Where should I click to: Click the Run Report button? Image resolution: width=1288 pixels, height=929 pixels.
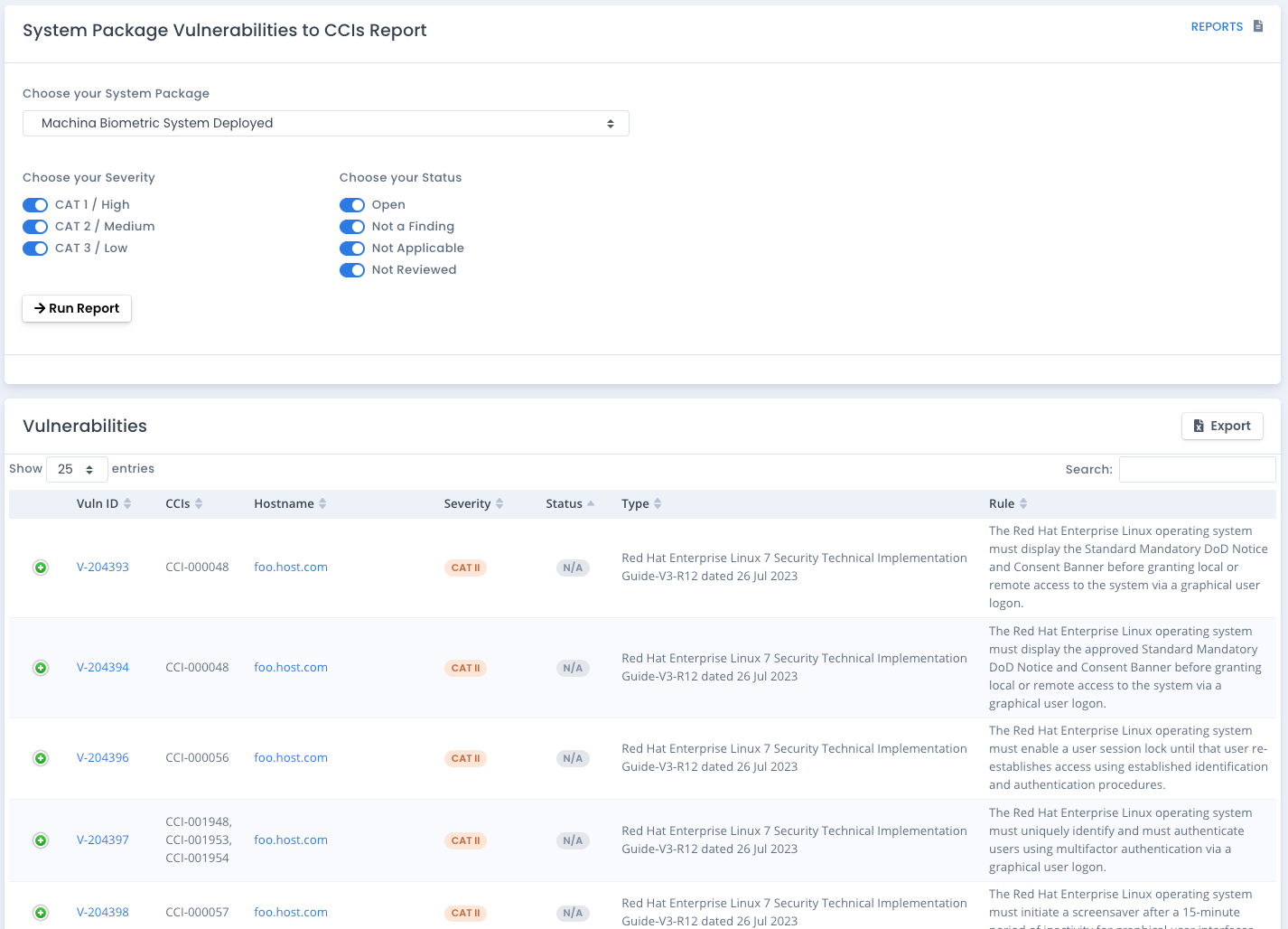point(77,308)
